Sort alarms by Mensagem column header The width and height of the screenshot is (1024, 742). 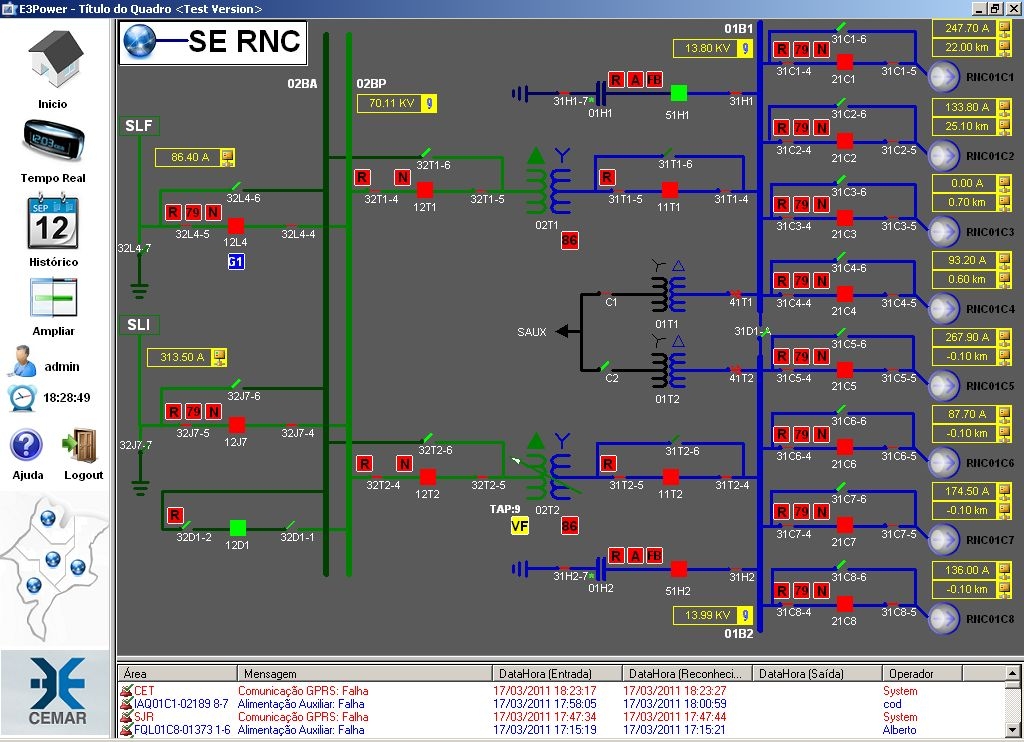(364, 674)
